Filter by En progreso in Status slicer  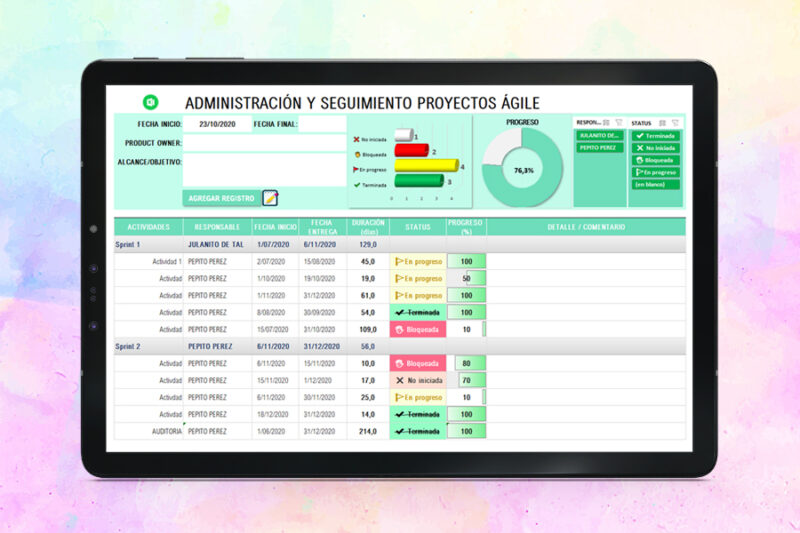point(656,172)
